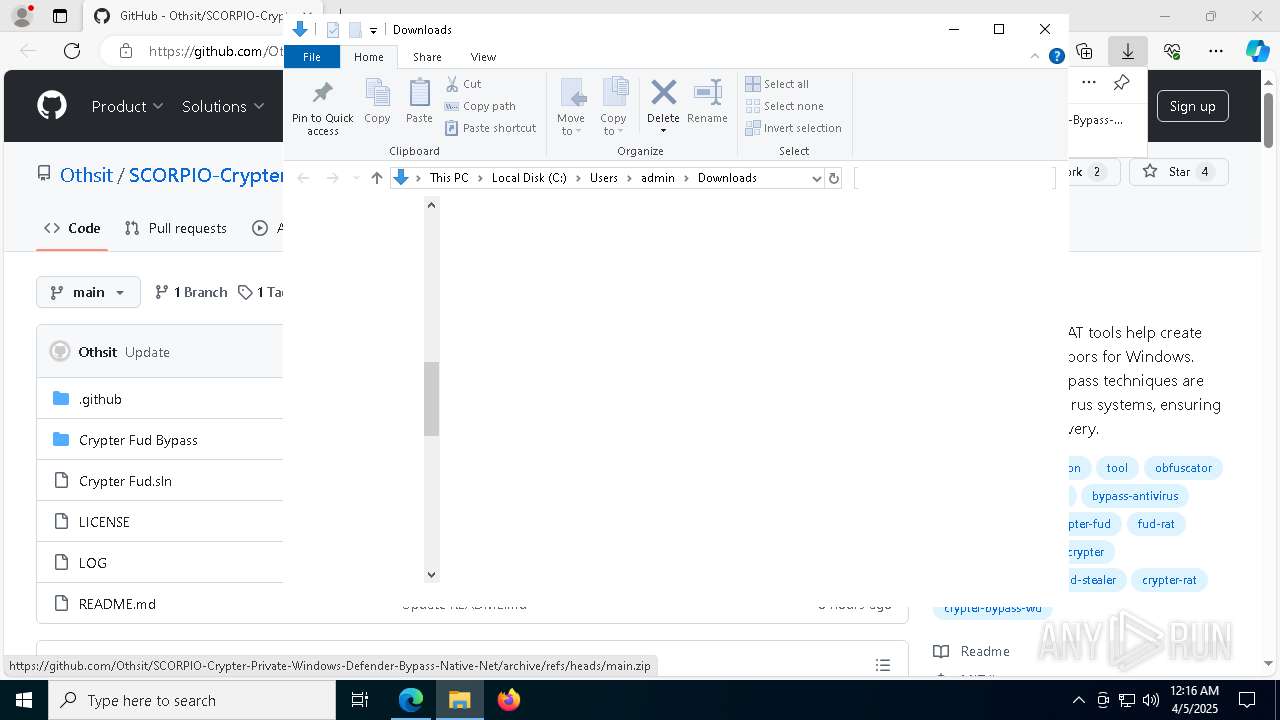Click the Edge Downloads toolbar icon
The image size is (1280, 720).
pos(1128,50)
